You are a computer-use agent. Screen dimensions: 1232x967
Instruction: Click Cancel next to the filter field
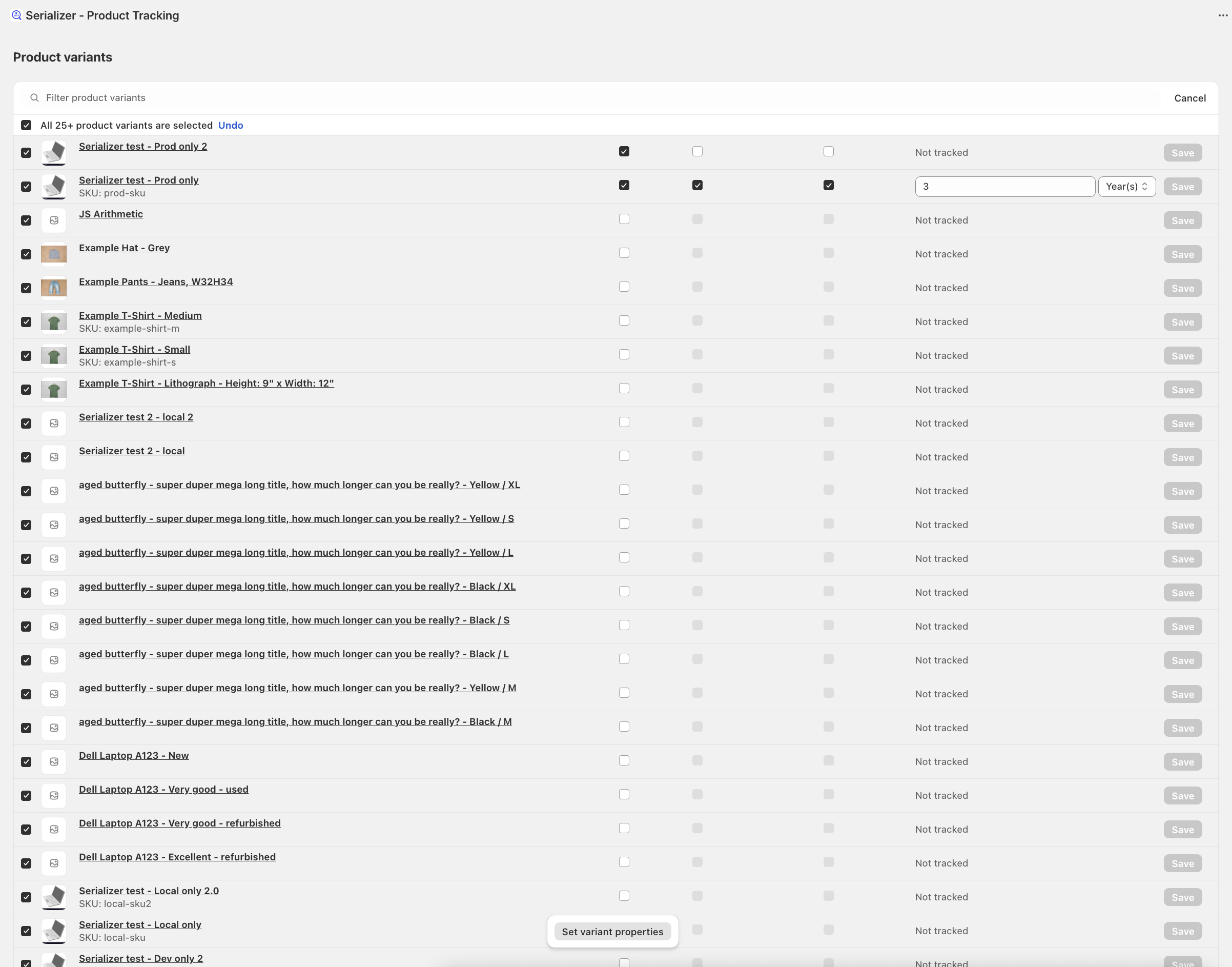point(1189,98)
